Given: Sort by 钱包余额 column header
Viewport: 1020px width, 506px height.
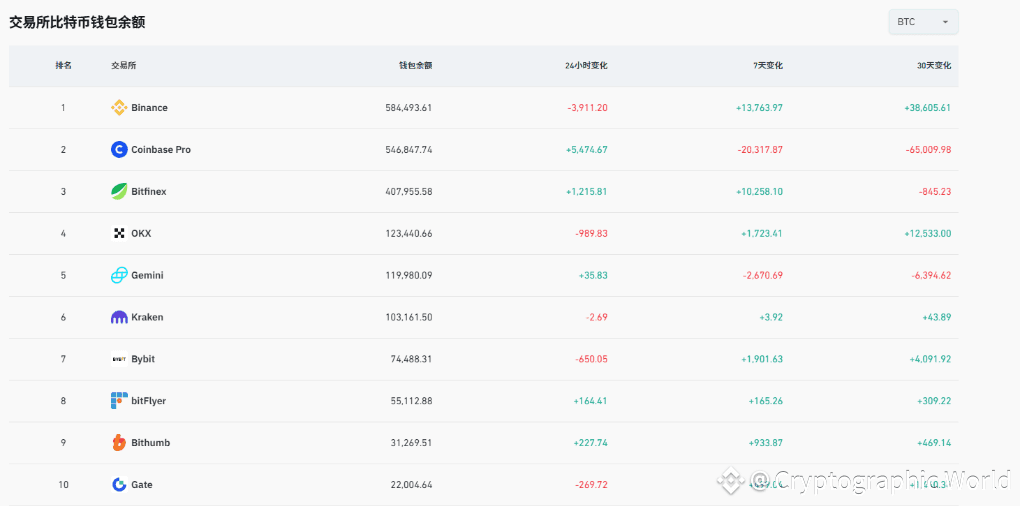Looking at the screenshot, I should click(415, 66).
